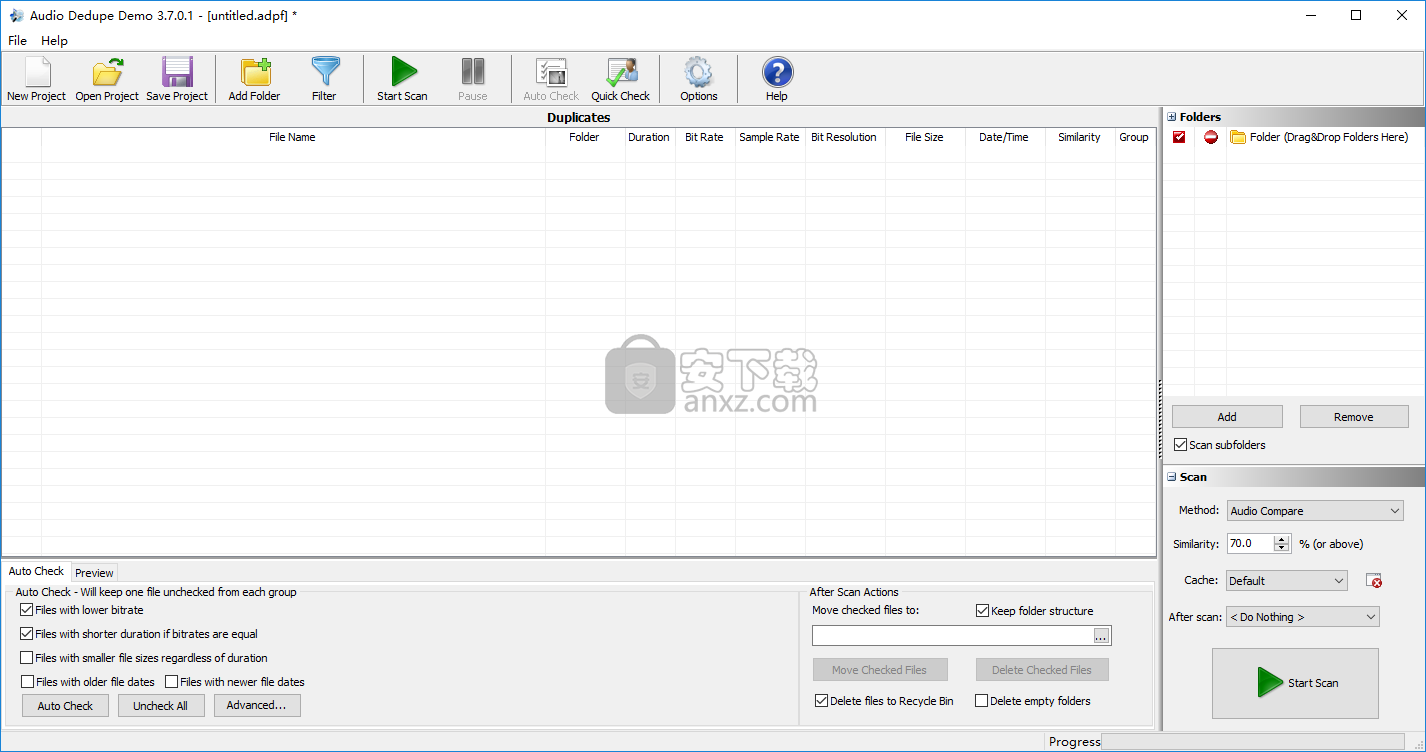Click the large Start Scan button
Viewport: 1426px width, 752px height.
click(1295, 683)
